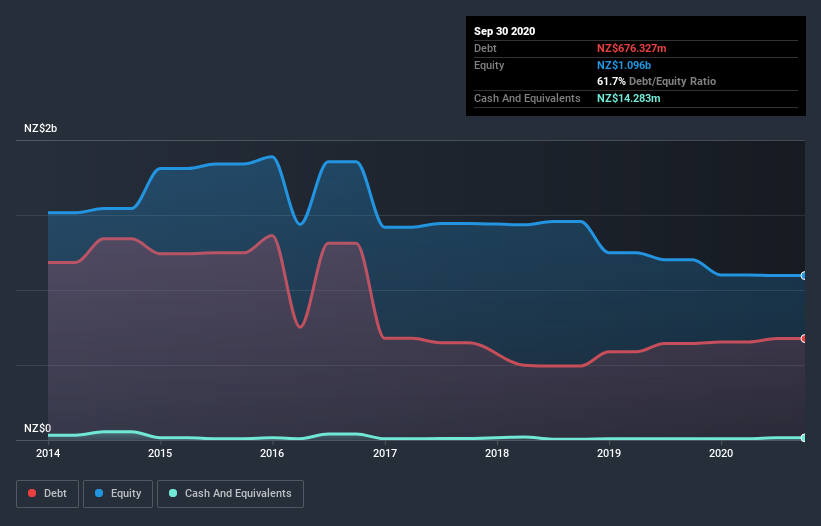Click Cash And Equivalents label in tooltip
Image resolution: width=821 pixels, height=526 pixels.
click(527, 98)
